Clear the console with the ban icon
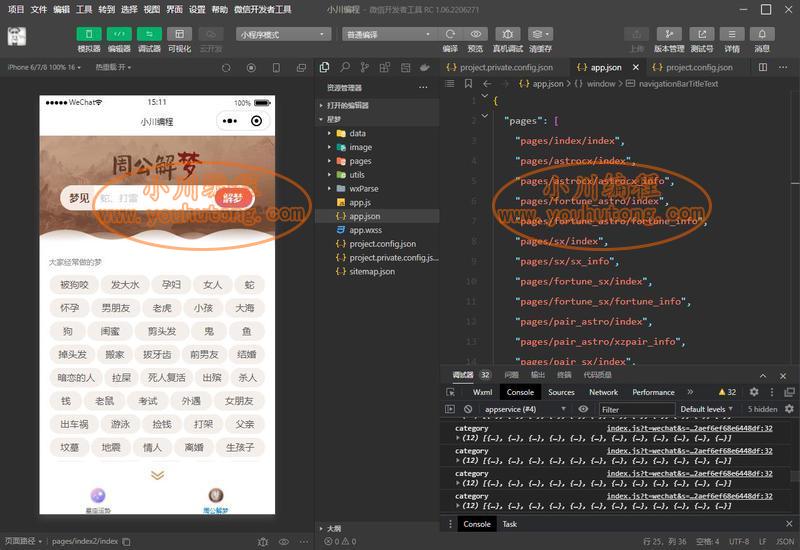This screenshot has width=800, height=550. pos(468,409)
